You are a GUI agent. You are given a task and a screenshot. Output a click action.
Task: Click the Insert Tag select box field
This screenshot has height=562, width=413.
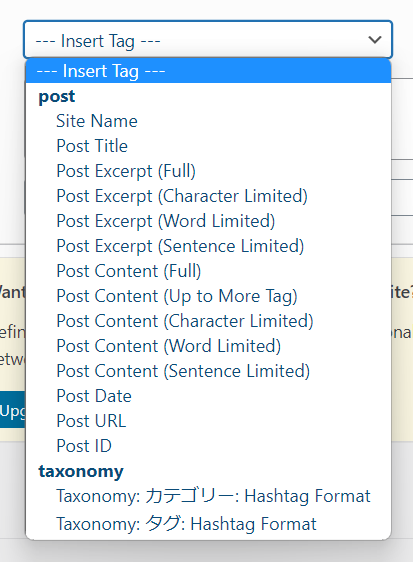208,39
